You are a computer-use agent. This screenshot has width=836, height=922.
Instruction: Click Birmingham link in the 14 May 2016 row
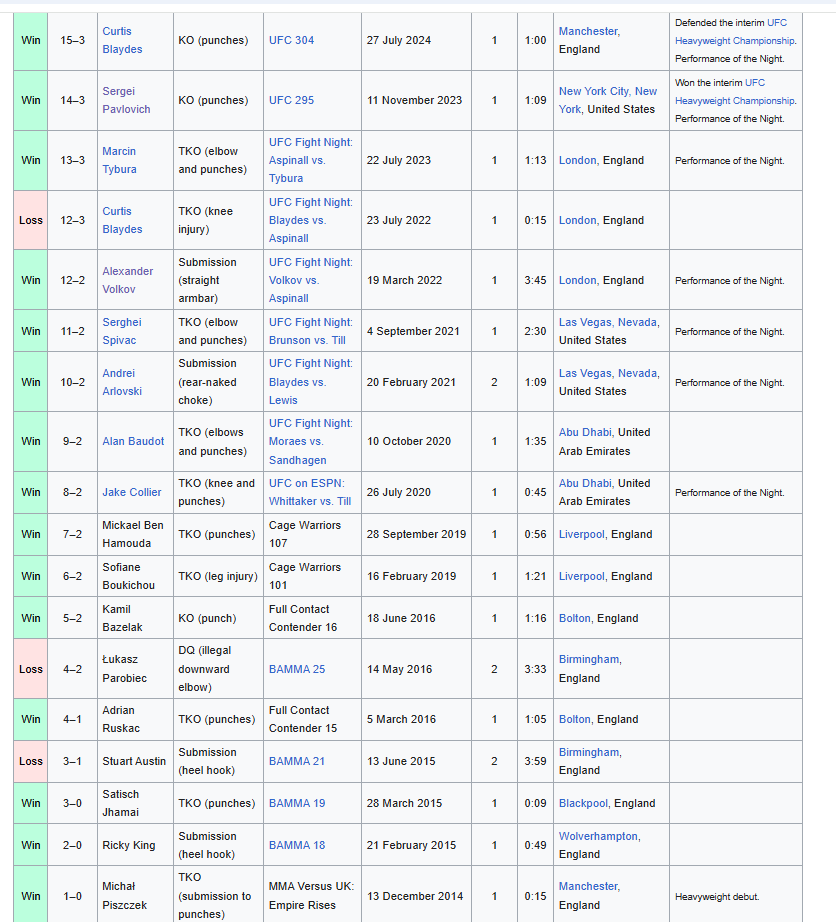[589, 660]
